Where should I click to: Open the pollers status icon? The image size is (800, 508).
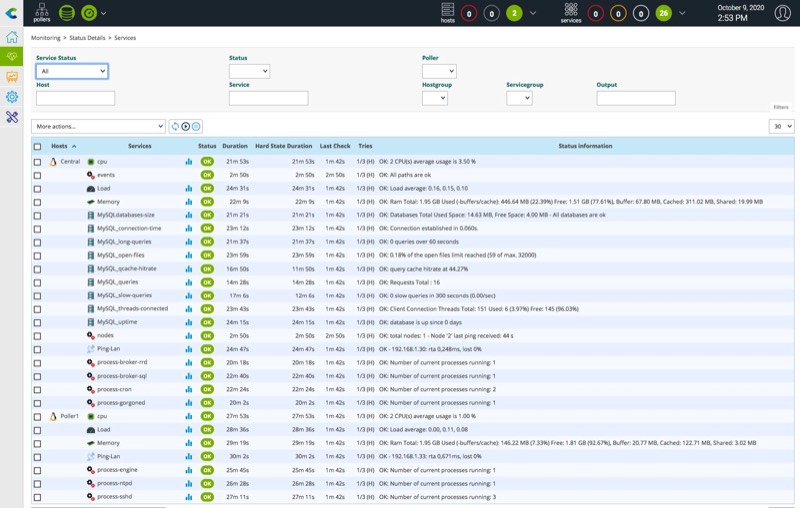[x=42, y=12]
